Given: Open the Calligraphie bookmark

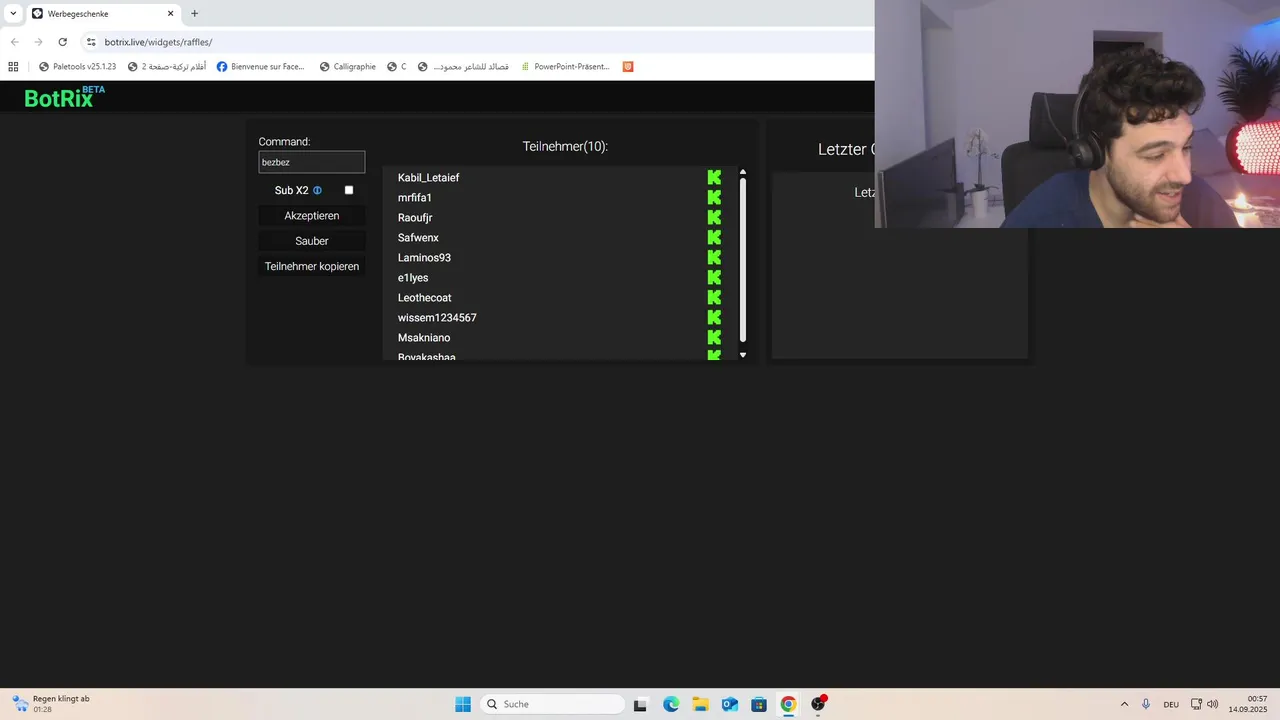Looking at the screenshot, I should click(348, 67).
